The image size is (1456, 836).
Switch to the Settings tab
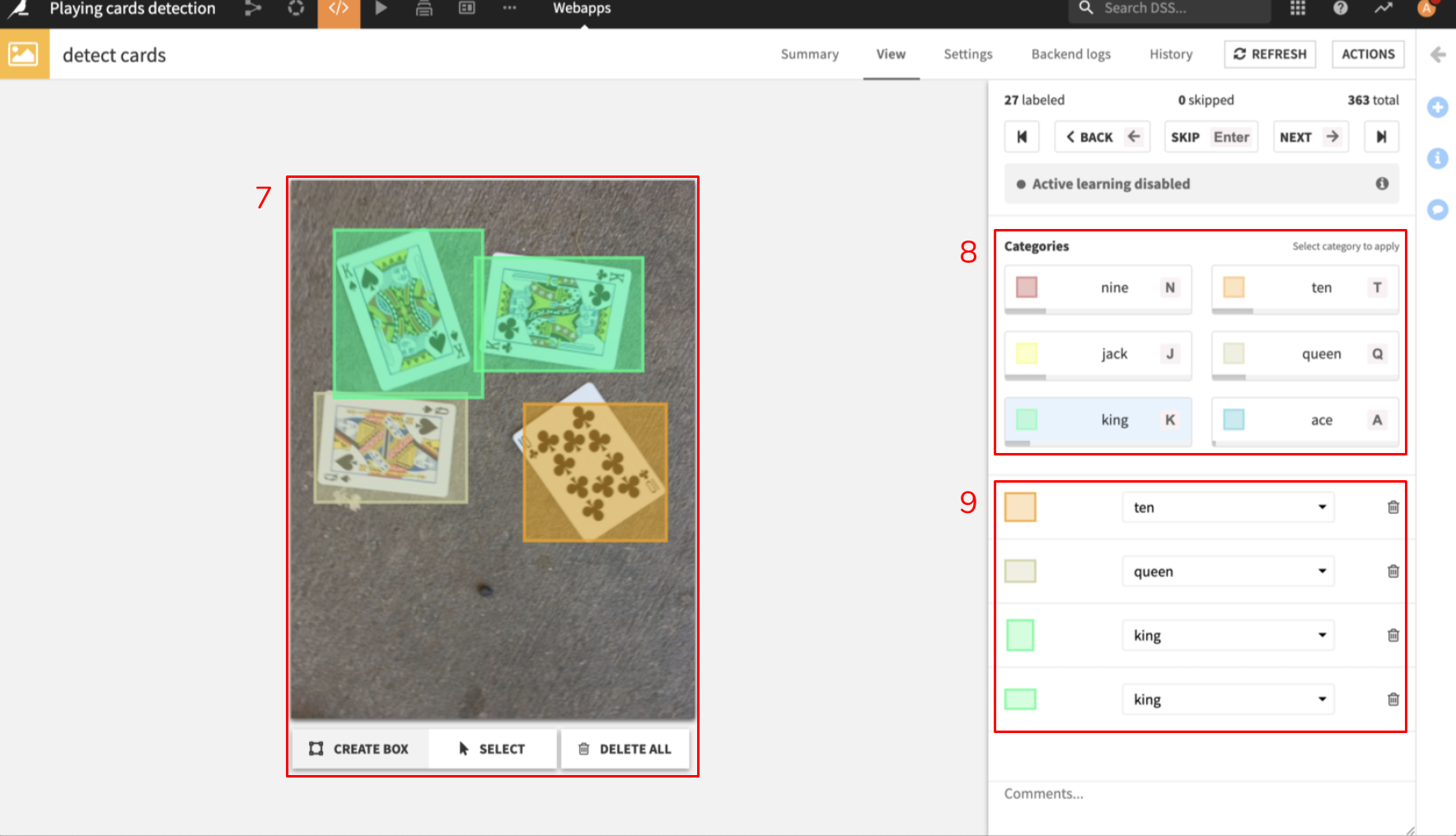968,54
